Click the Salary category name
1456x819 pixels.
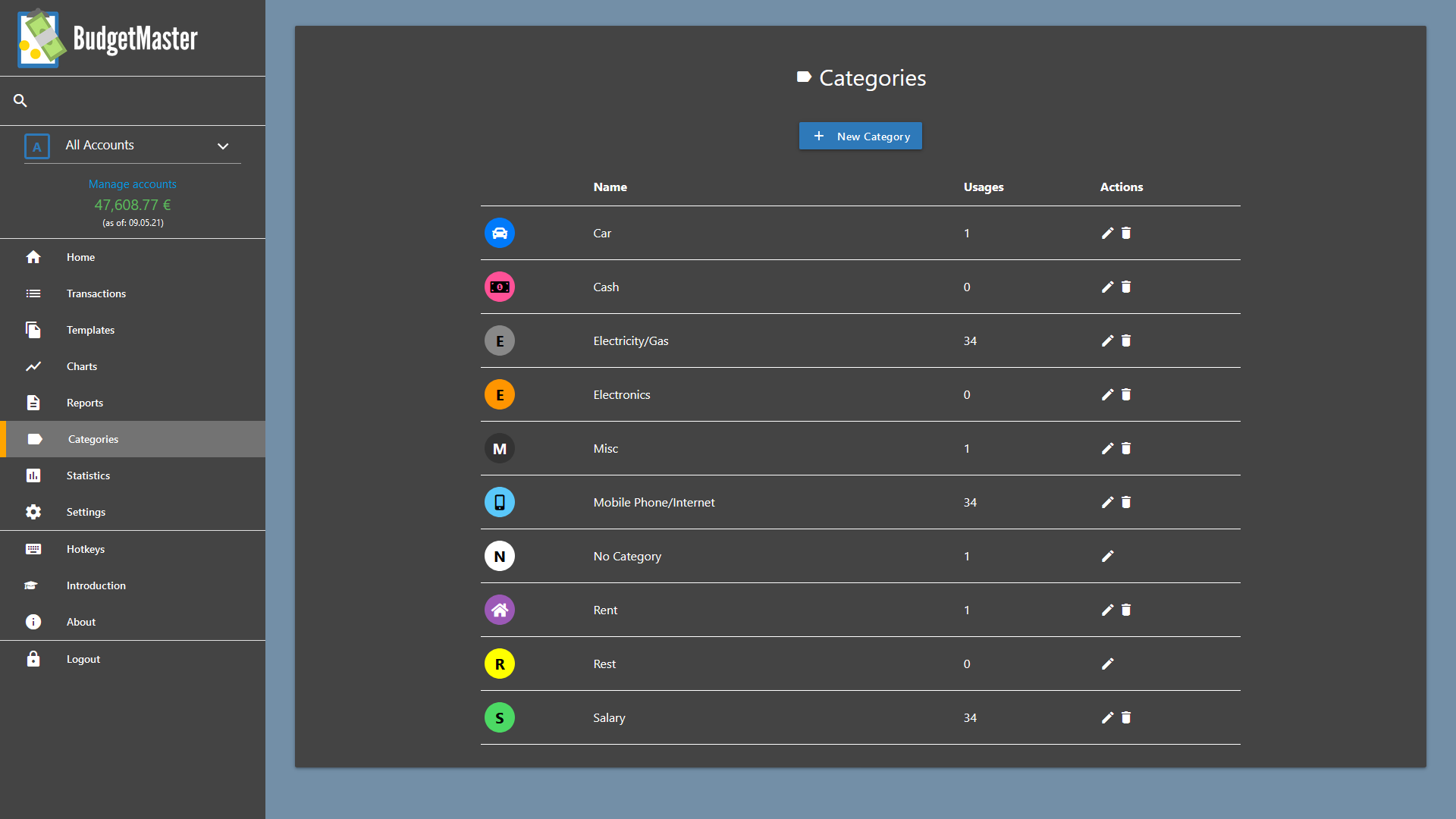tap(609, 718)
